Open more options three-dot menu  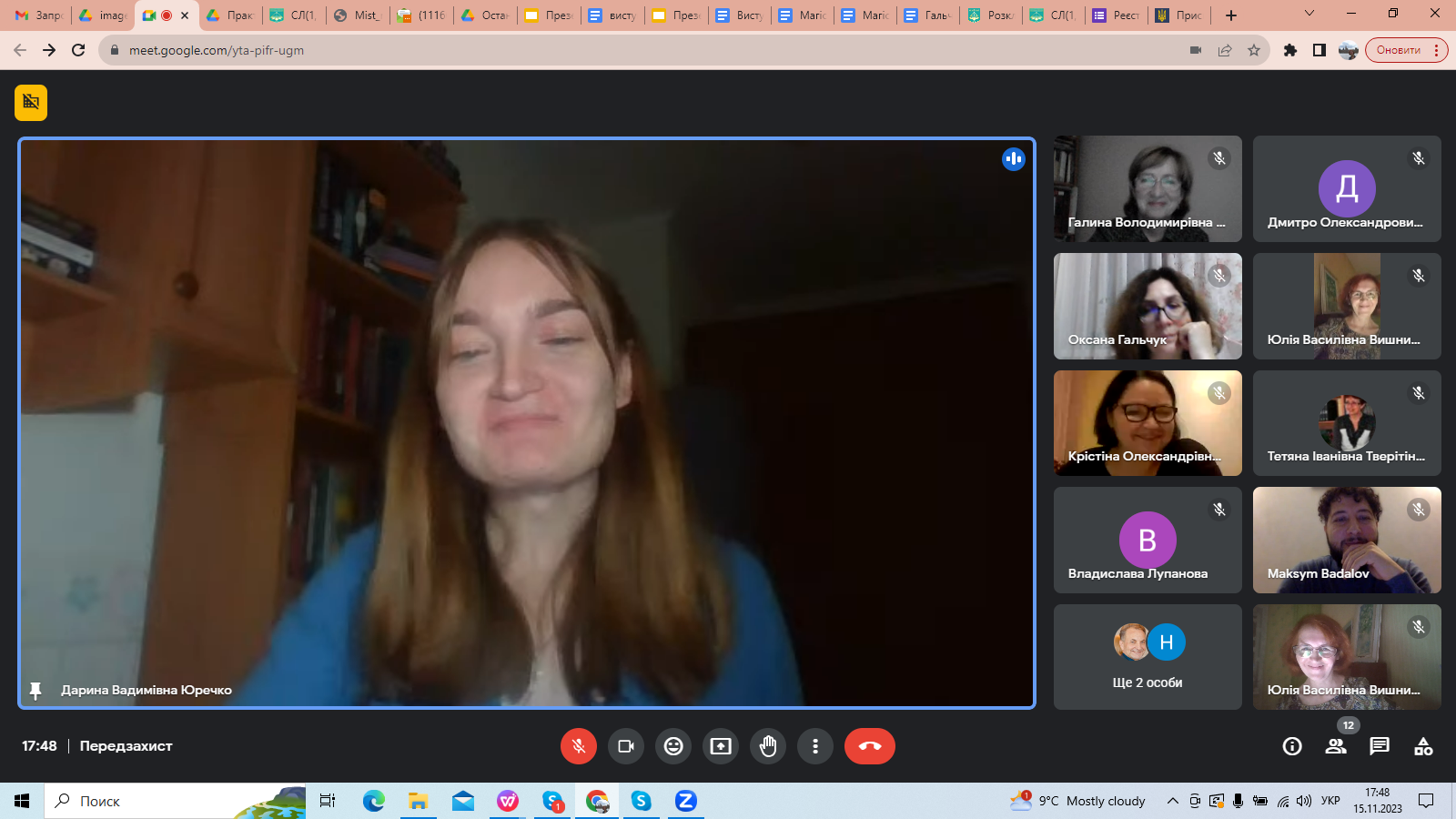pos(815,746)
